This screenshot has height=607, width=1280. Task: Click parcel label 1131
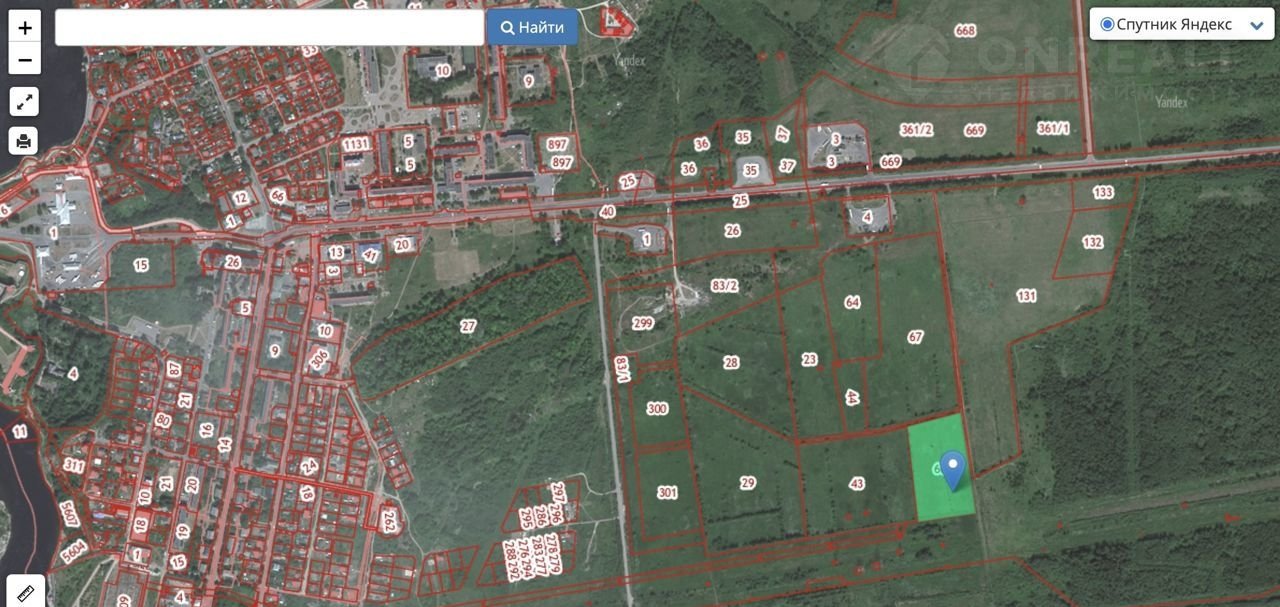point(355,144)
